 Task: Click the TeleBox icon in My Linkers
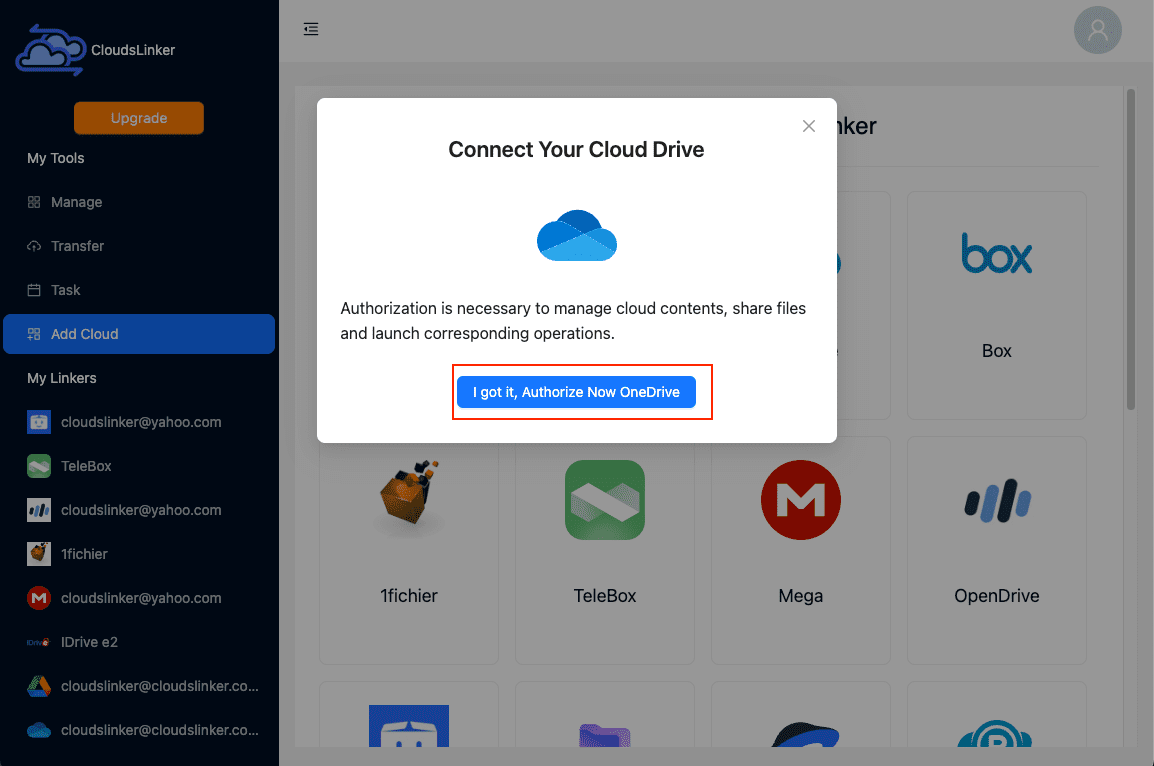pyautogui.click(x=39, y=466)
